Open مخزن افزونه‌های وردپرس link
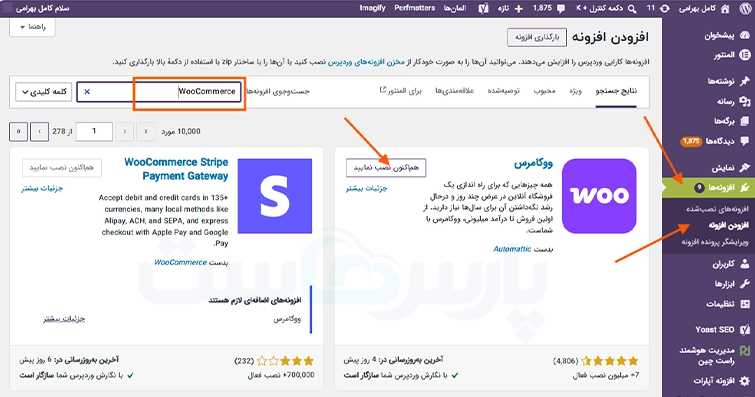 pyautogui.click(x=366, y=62)
